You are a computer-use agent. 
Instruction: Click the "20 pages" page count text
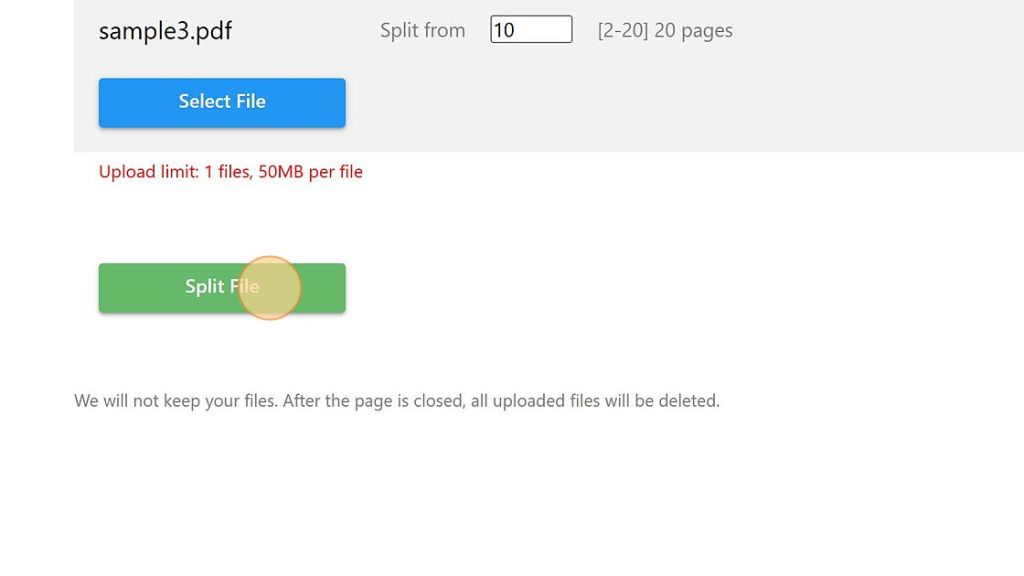coord(693,31)
